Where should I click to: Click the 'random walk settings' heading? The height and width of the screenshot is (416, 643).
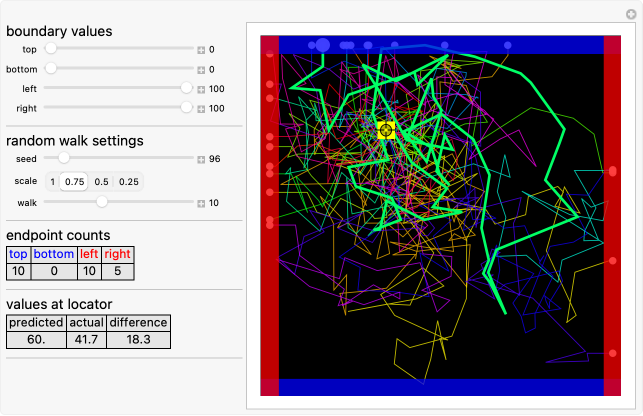pyautogui.click(x=75, y=141)
